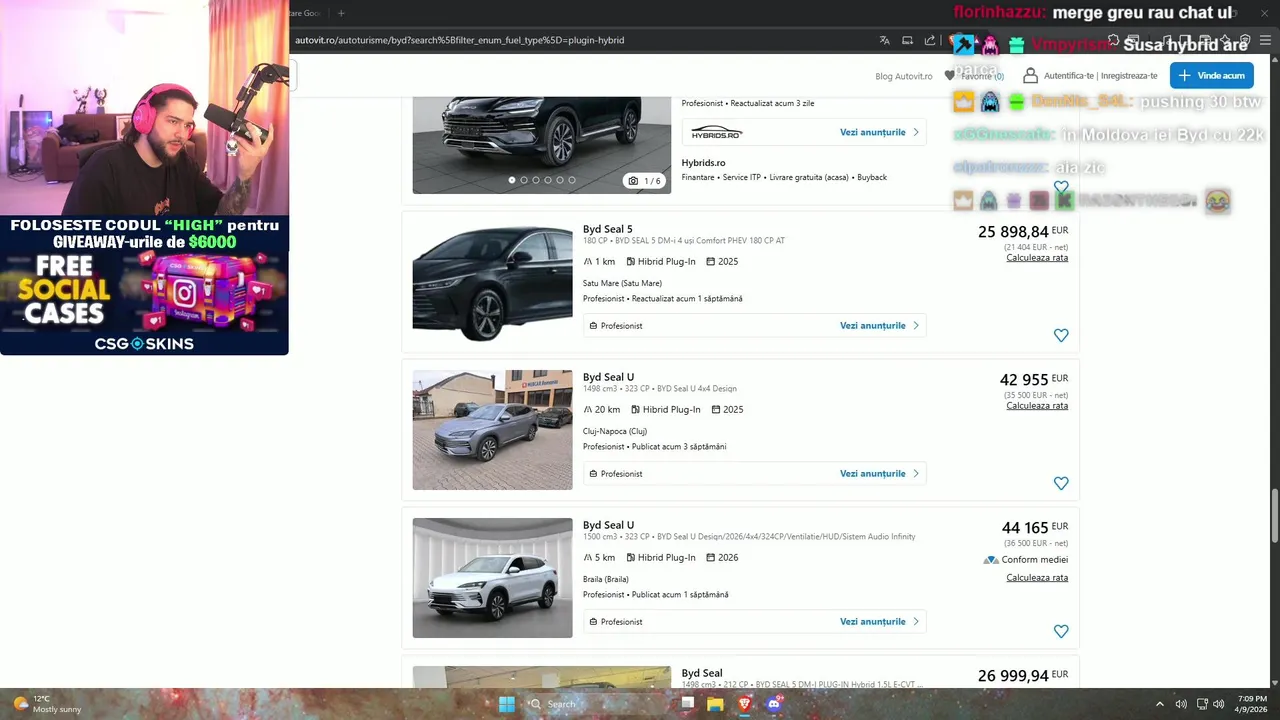This screenshot has height=720, width=1280.
Task: Click Calculeaza rata under 42 955 EUR
Action: click(x=1037, y=406)
